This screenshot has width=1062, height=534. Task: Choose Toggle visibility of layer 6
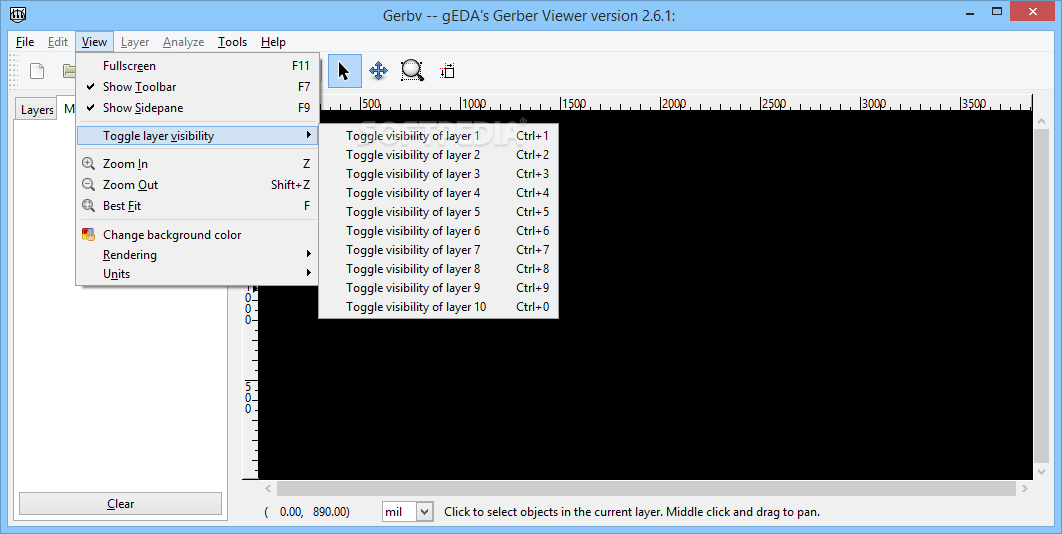[x=439, y=230]
